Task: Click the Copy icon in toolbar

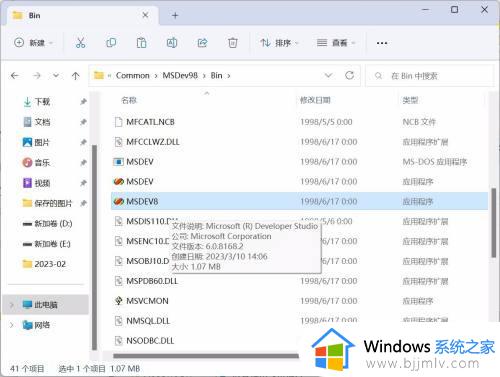Action: coord(111,43)
